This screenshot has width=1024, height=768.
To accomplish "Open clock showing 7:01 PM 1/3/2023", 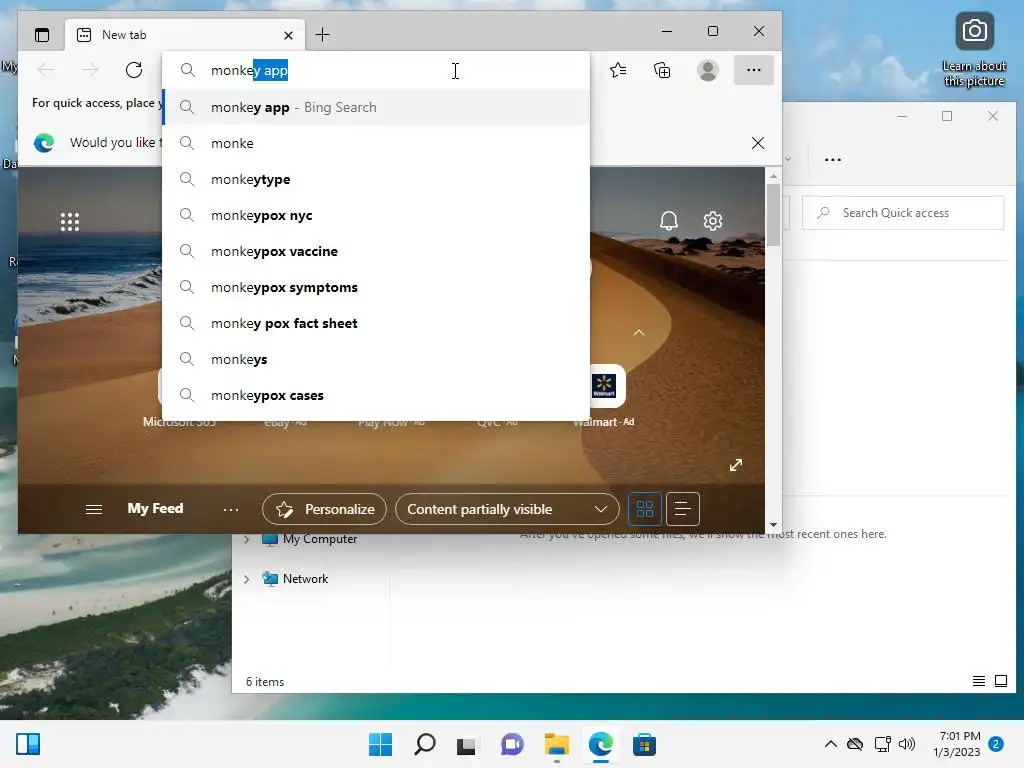I will (957, 744).
